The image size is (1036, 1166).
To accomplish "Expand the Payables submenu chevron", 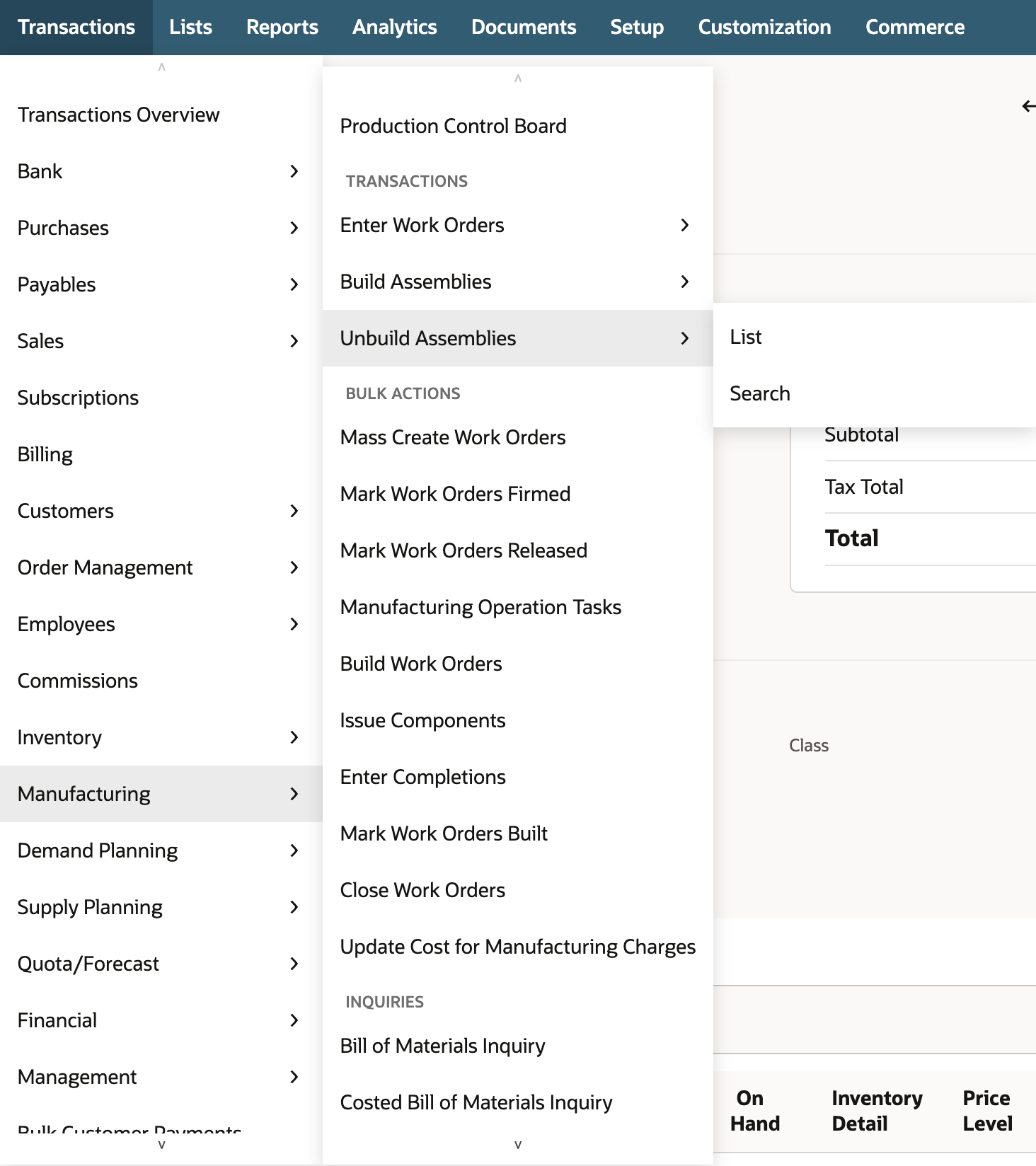I will pyautogui.click(x=294, y=284).
